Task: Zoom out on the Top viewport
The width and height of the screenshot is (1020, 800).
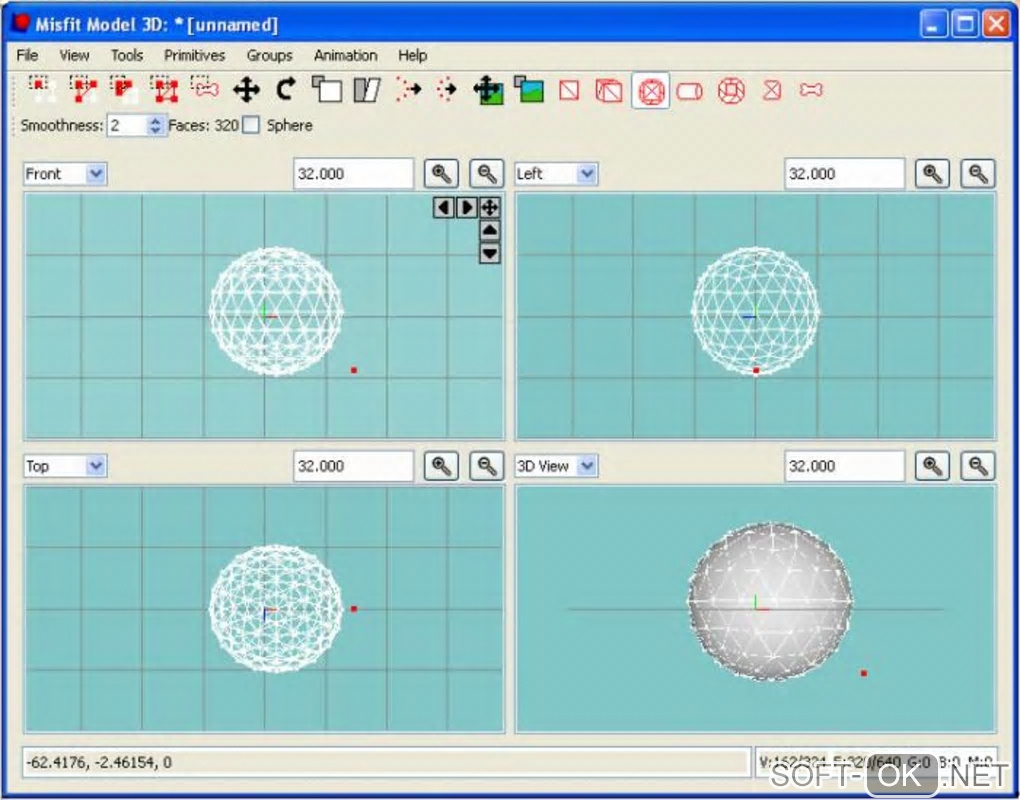Action: [487, 466]
